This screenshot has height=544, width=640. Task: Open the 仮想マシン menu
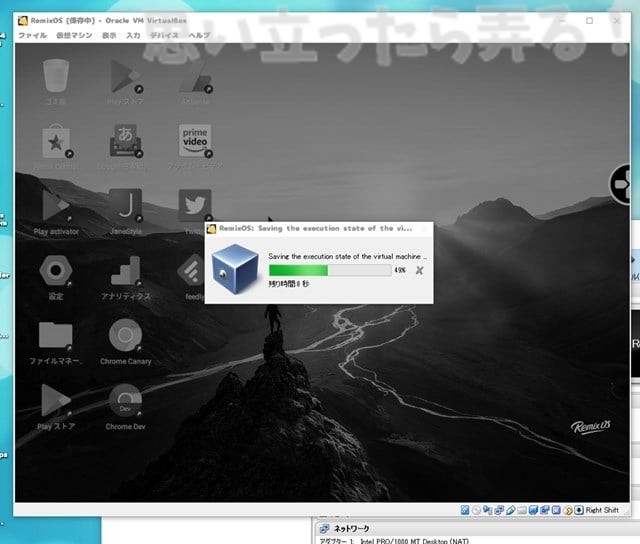click(x=74, y=36)
